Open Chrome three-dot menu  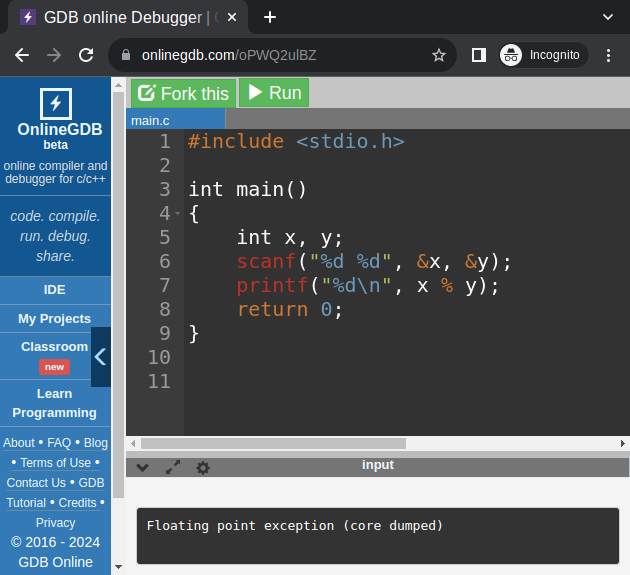point(608,55)
